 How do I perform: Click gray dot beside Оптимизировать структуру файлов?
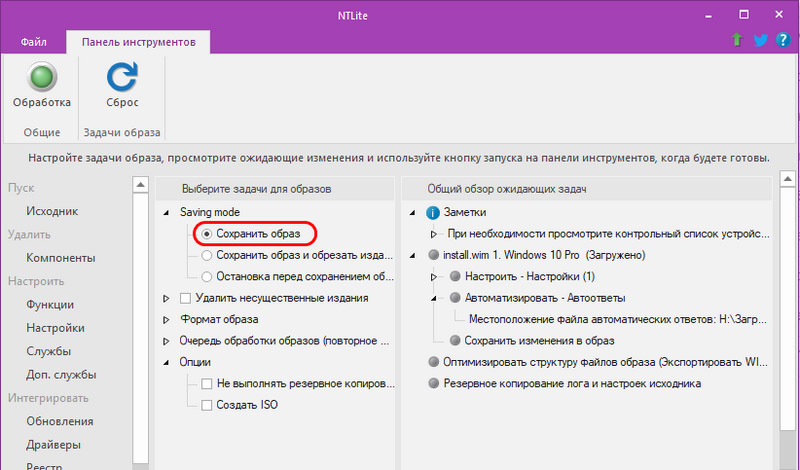434,362
